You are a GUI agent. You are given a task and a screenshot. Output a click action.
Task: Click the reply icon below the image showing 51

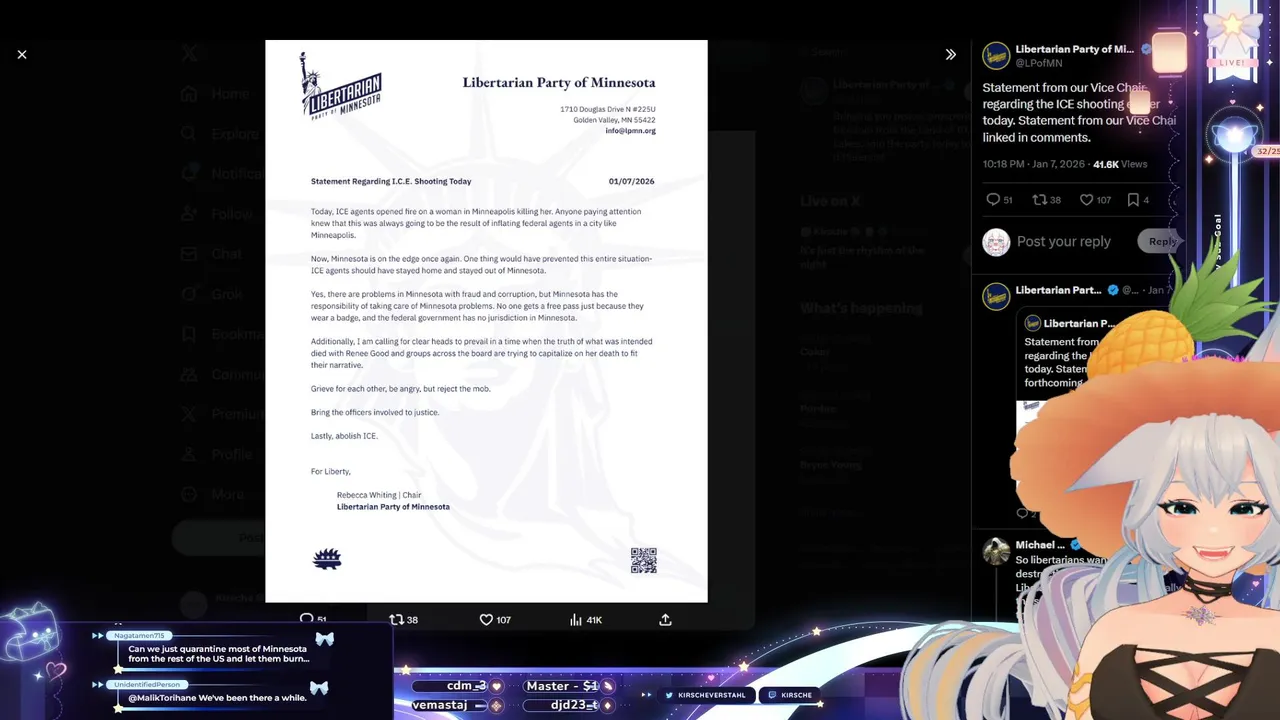click(307, 619)
